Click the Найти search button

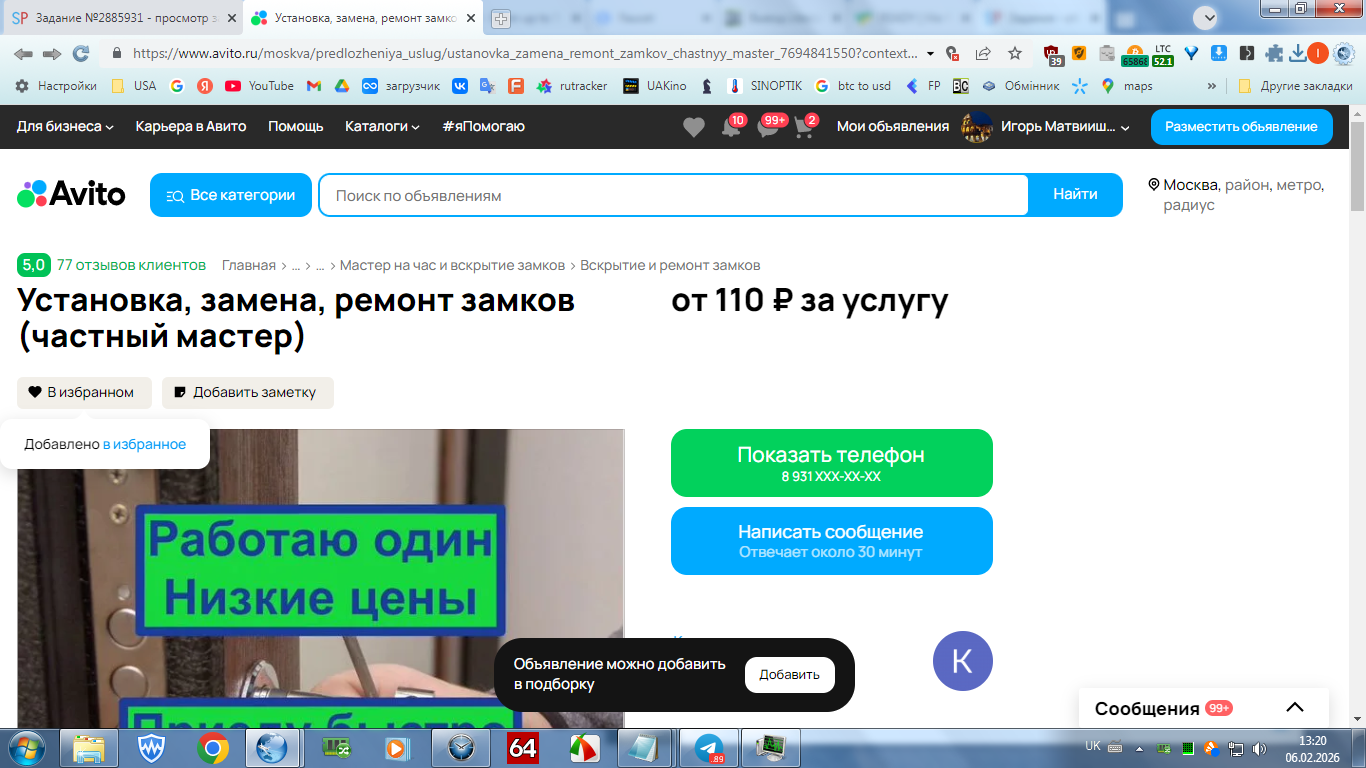(1075, 195)
